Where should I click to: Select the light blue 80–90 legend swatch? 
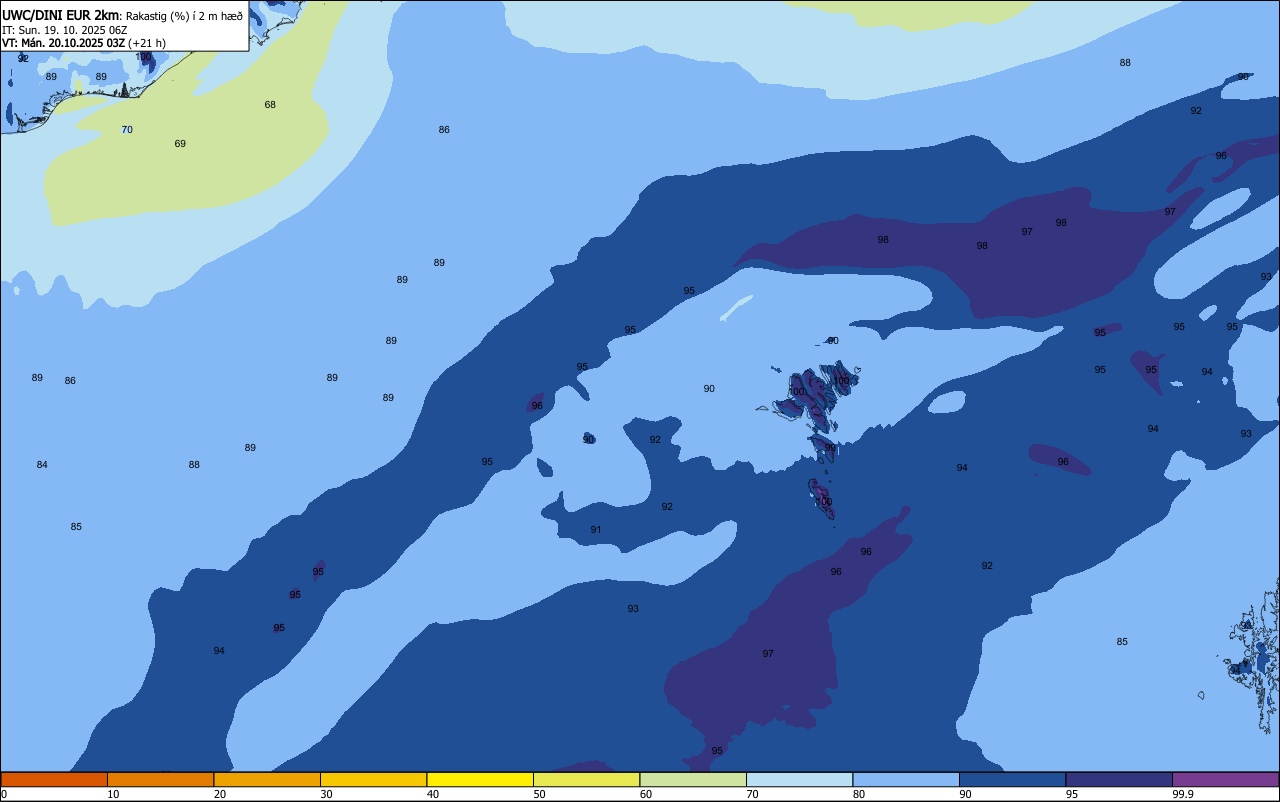[906, 779]
